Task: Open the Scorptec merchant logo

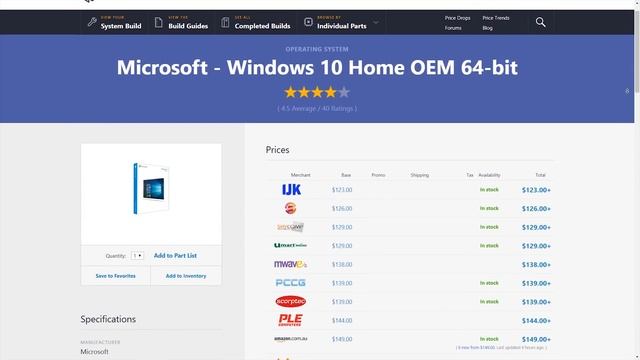Action: [290, 302]
